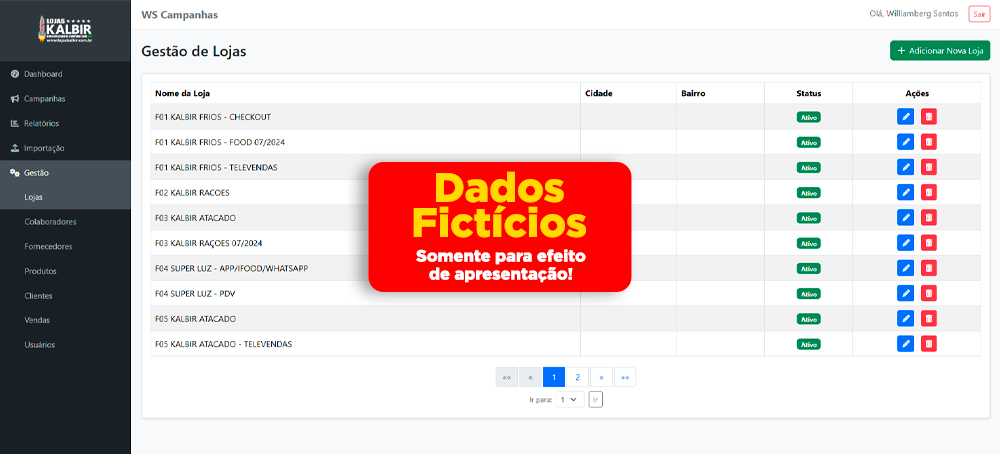Image resolution: width=1000 pixels, height=454 pixels.
Task: Delete F05 KALBIR ATACADO - TELEVENDAS
Action: (x=929, y=344)
